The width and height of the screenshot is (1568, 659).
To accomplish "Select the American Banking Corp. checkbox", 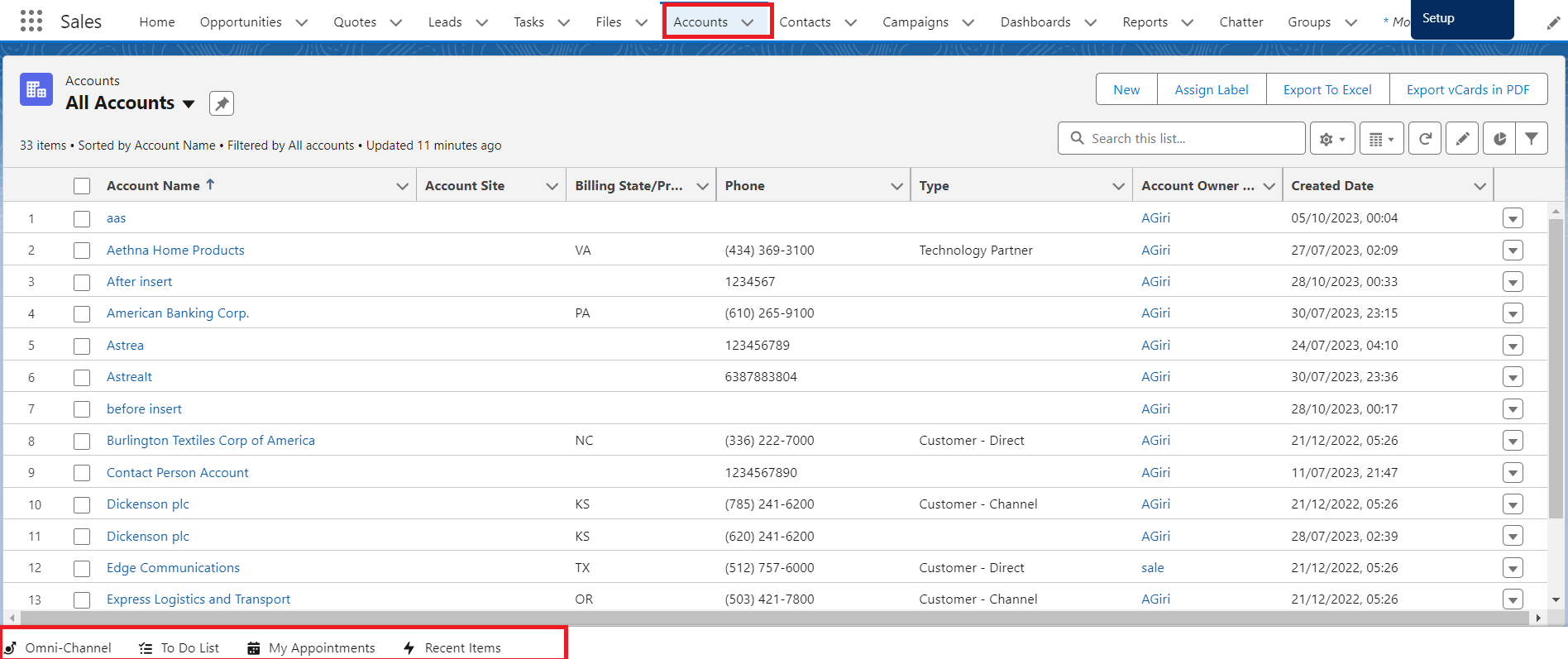I will (x=82, y=314).
